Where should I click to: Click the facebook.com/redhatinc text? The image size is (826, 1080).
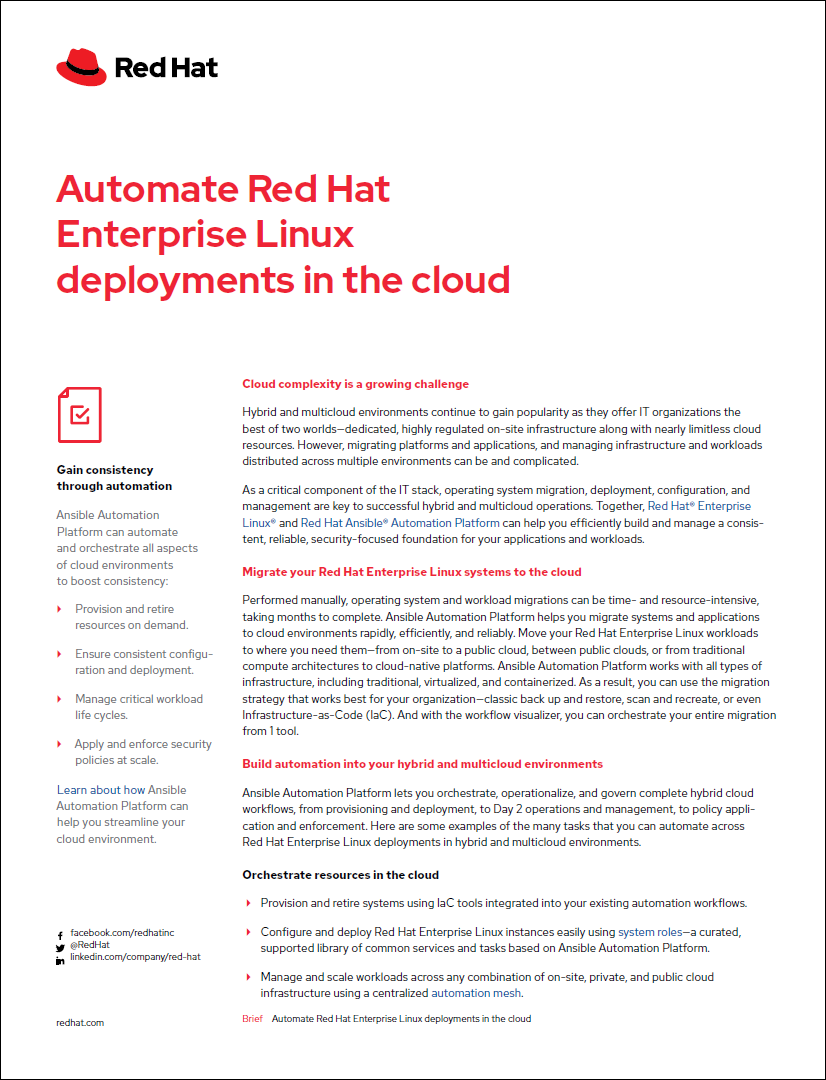[x=122, y=933]
